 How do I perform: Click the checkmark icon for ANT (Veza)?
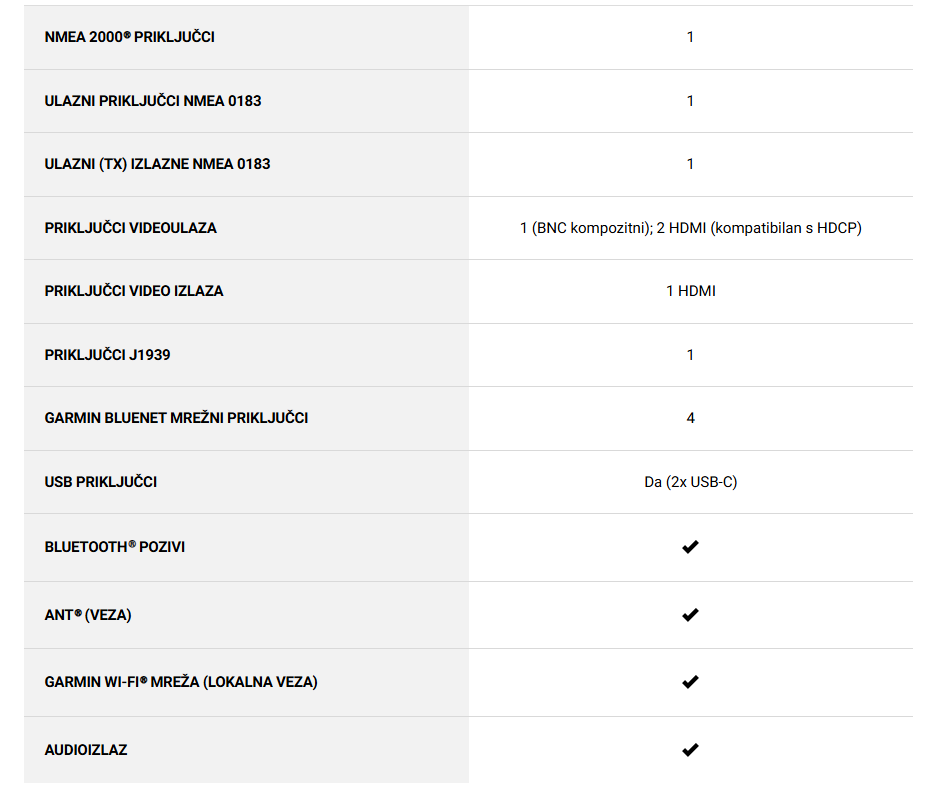tap(690, 615)
